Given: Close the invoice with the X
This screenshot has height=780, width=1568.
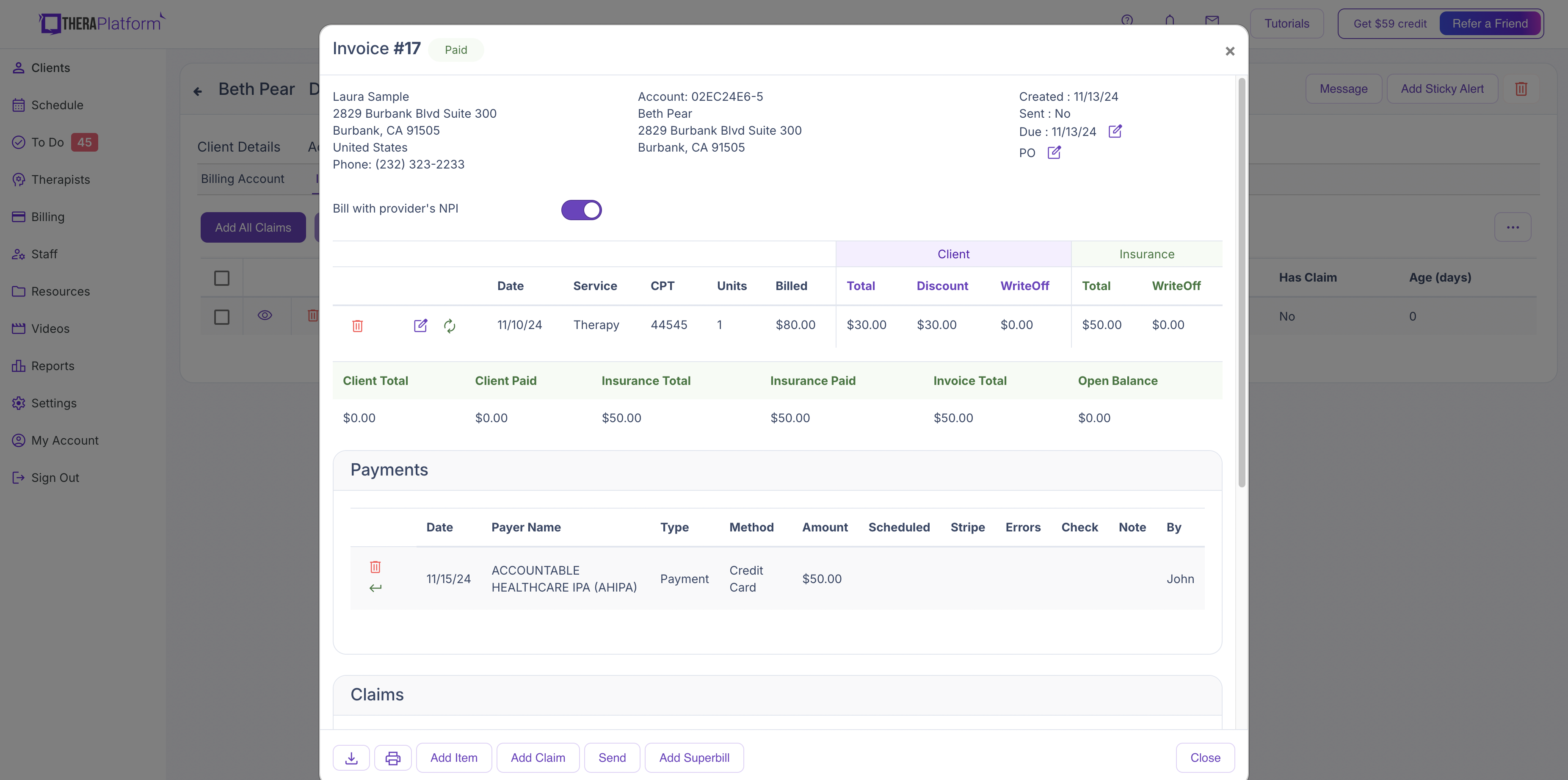Looking at the screenshot, I should coord(1230,51).
